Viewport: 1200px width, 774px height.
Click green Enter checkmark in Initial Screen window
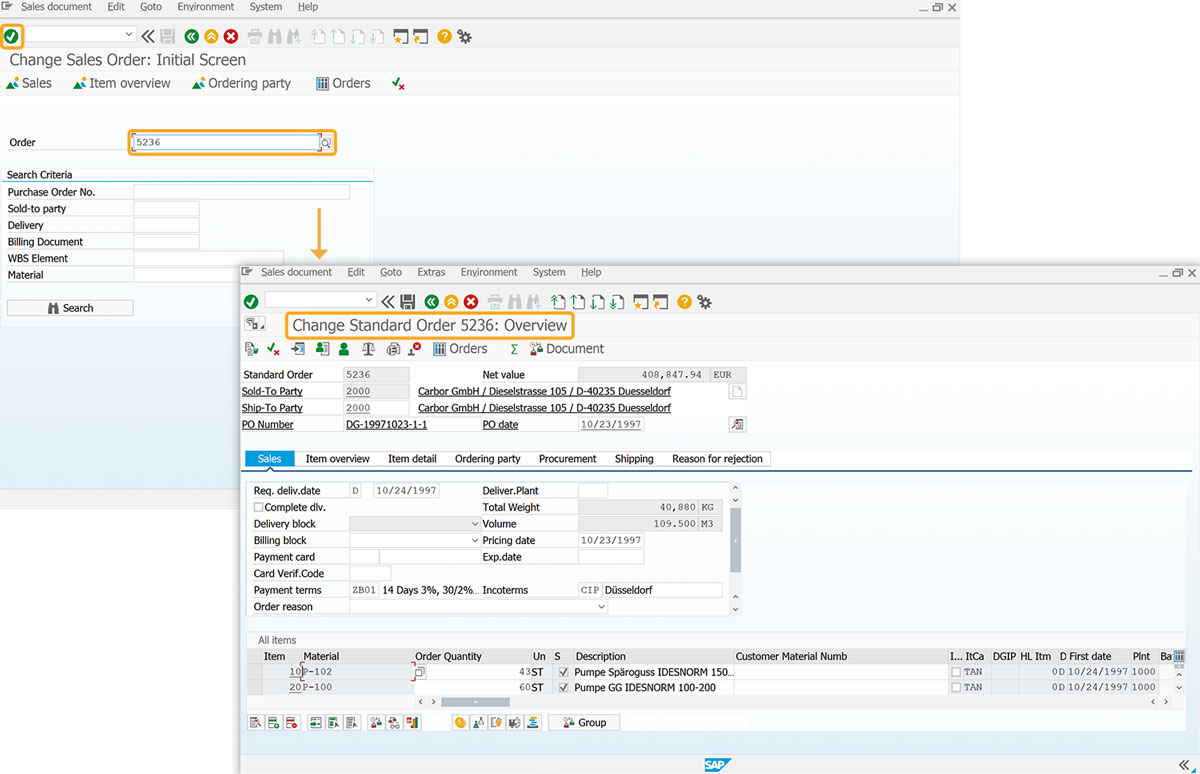point(11,36)
